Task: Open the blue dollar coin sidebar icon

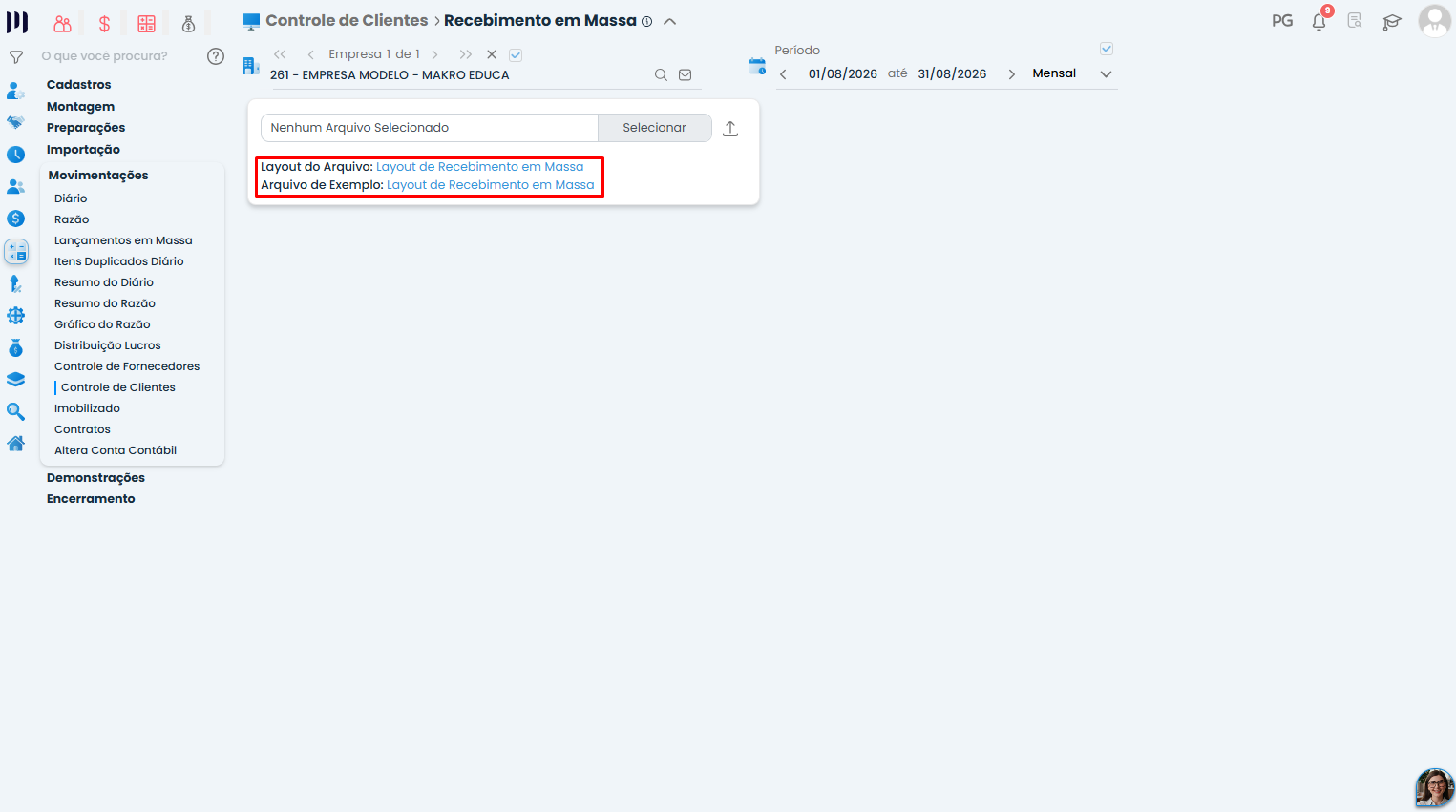Action: pos(15,219)
